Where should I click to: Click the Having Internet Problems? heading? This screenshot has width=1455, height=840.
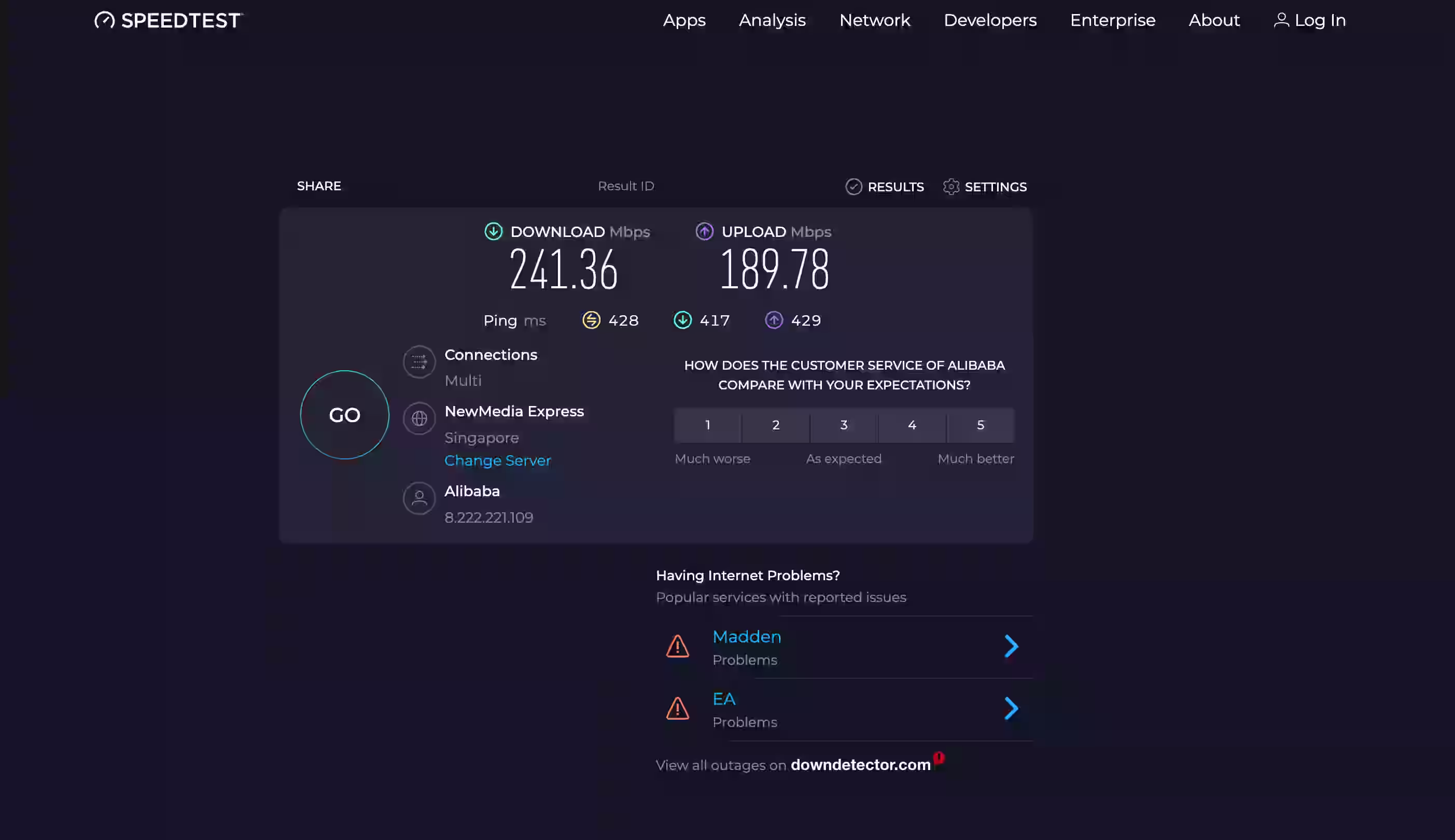[x=748, y=575]
